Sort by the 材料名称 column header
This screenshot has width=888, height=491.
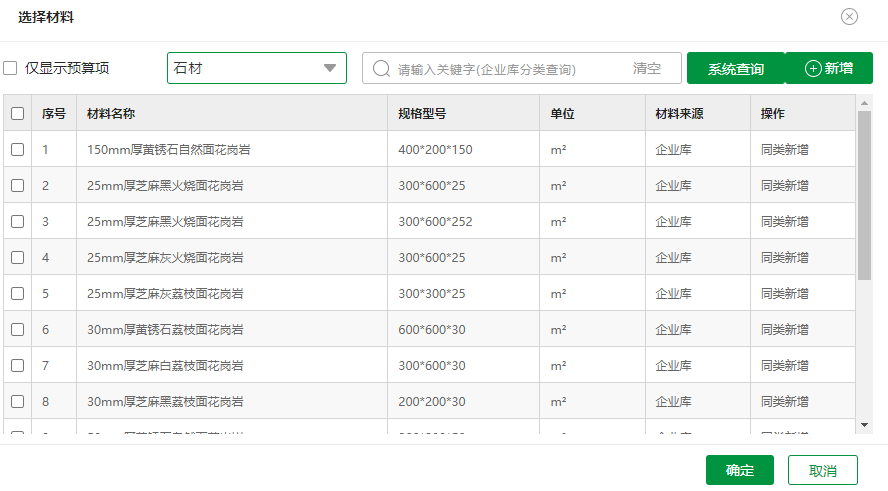pyautogui.click(x=111, y=113)
